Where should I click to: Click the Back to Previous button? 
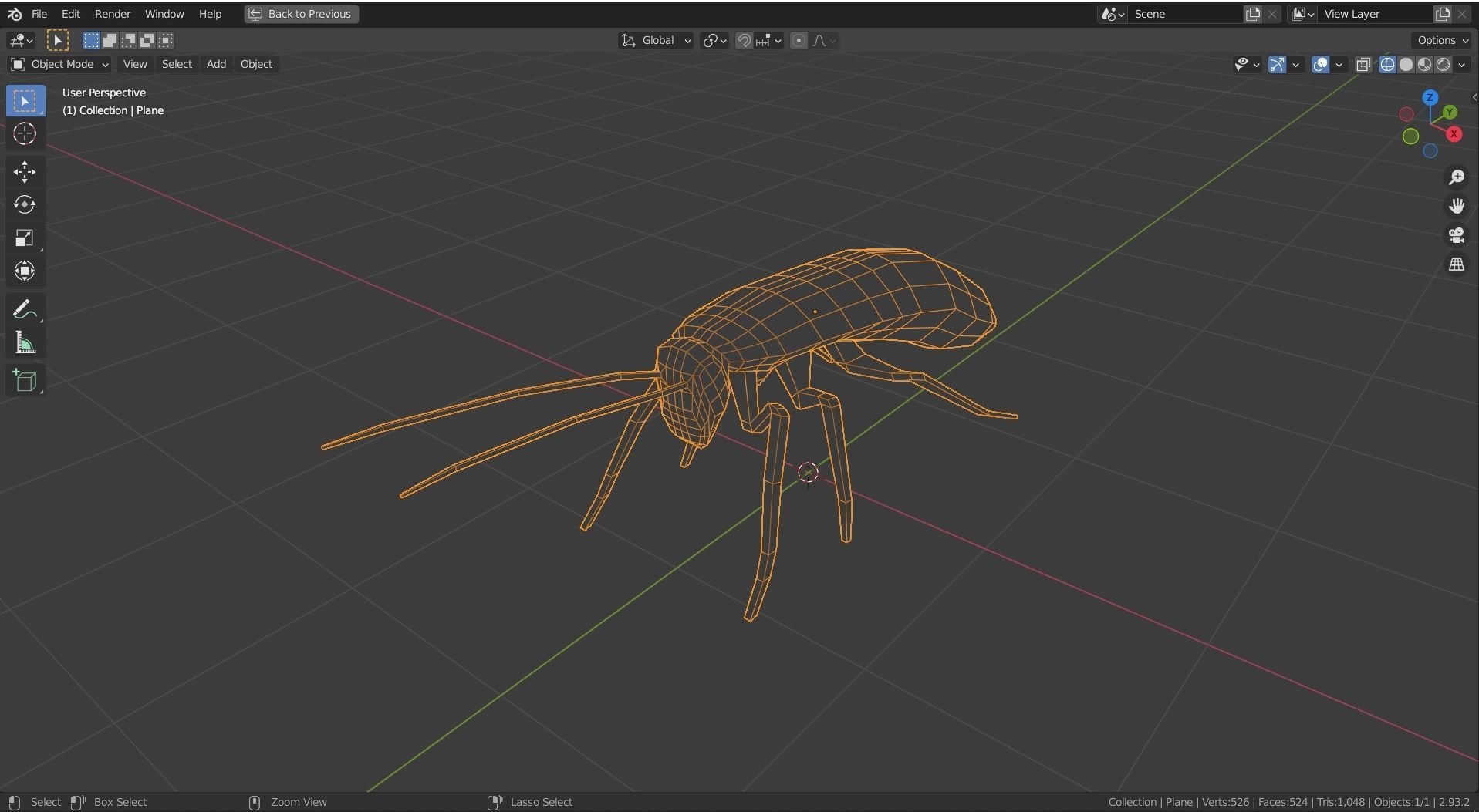coord(300,13)
